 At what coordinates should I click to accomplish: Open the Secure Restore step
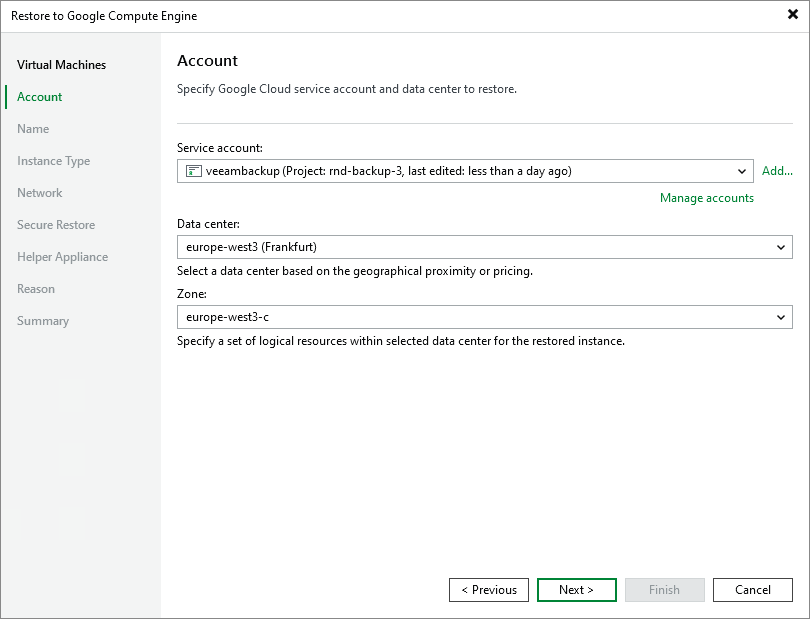55,225
